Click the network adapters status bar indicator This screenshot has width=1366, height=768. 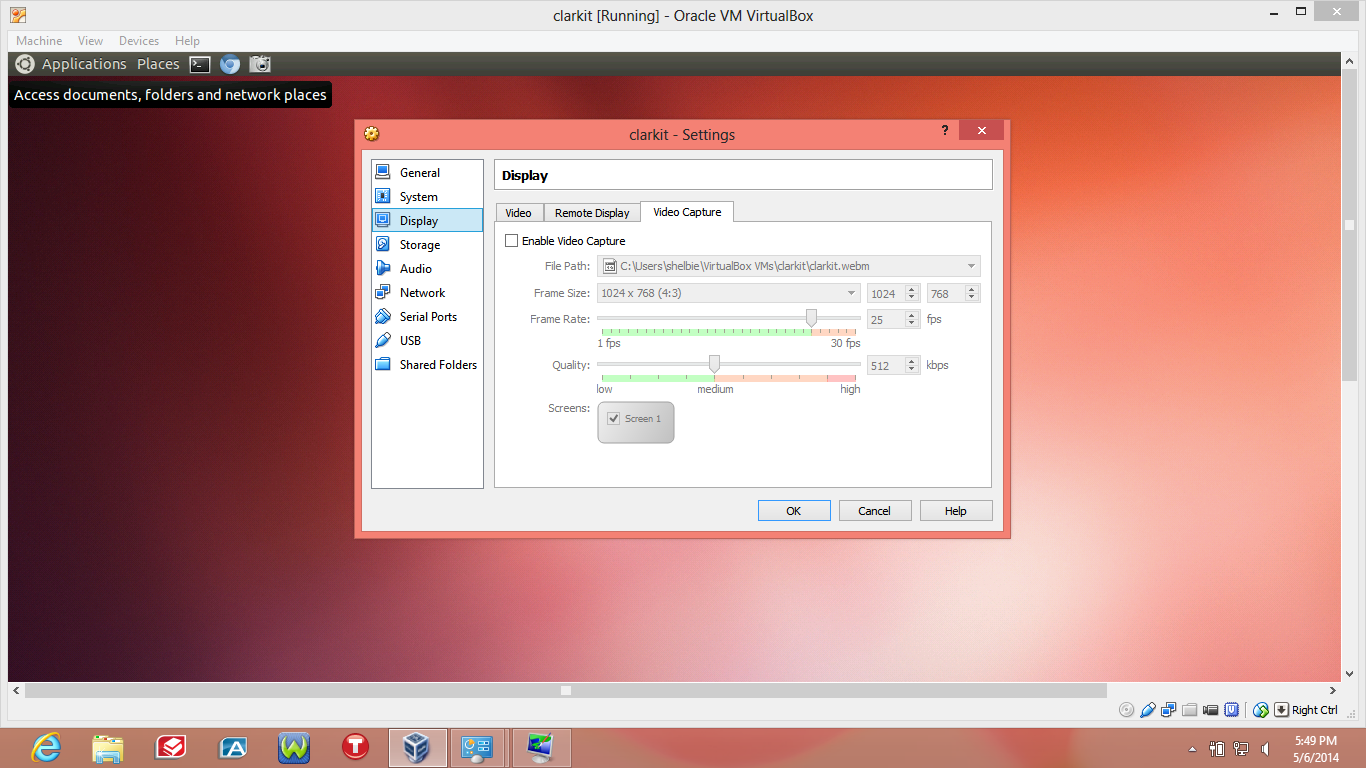pos(1168,710)
